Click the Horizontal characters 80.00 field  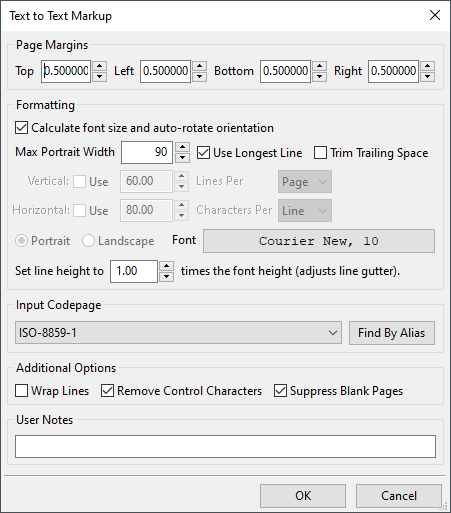(146, 211)
